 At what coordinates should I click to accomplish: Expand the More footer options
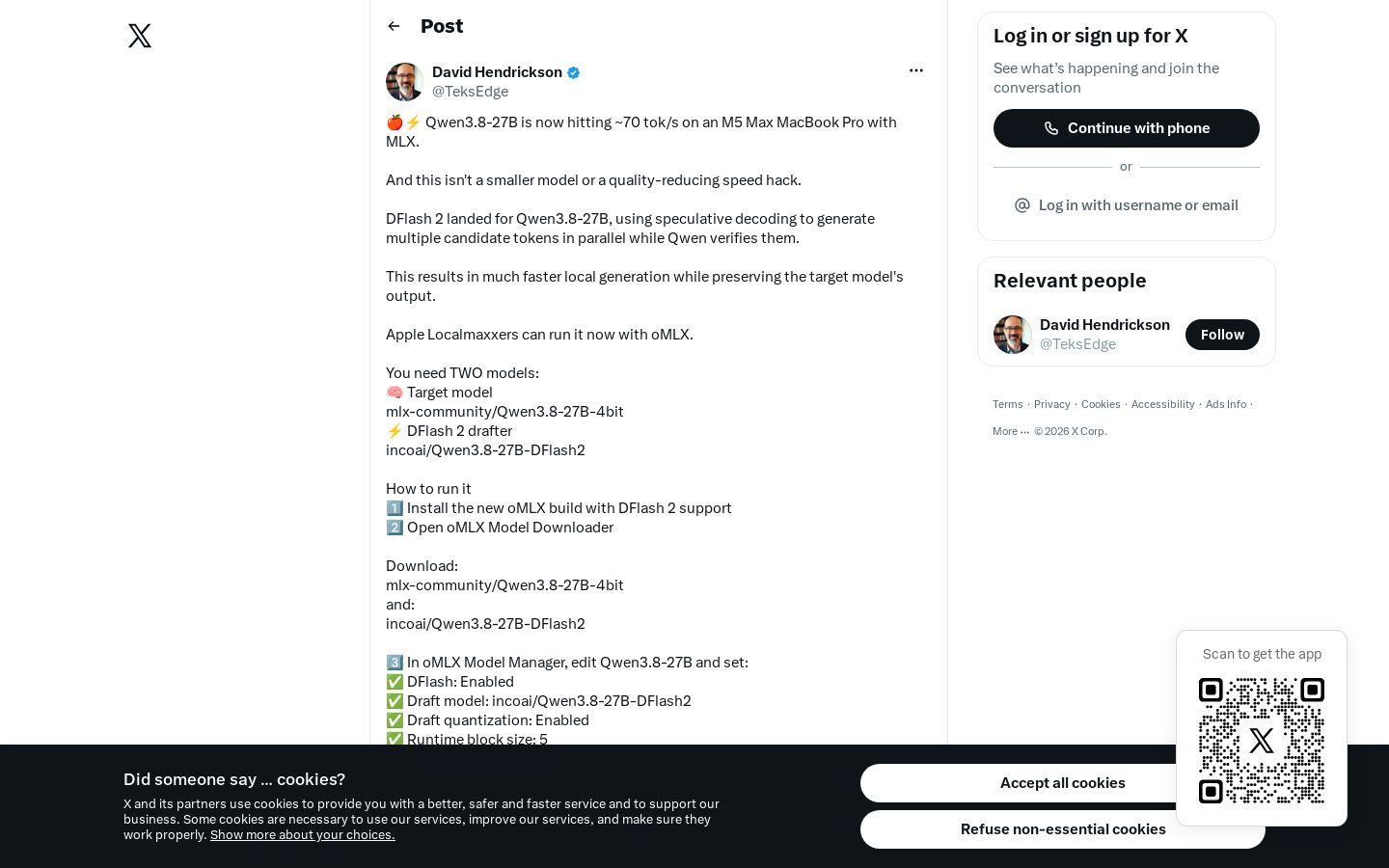click(1011, 431)
